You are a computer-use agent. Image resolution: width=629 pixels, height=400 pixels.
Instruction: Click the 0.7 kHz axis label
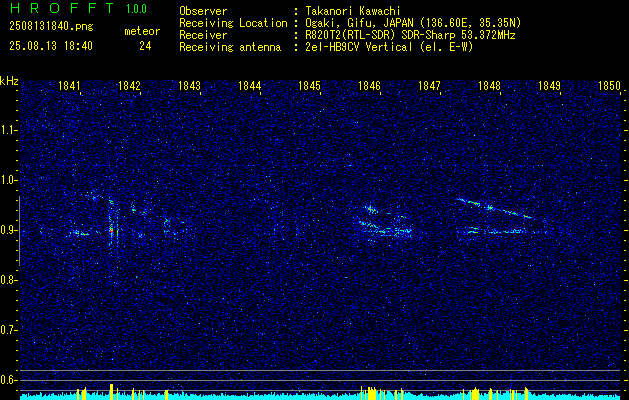point(8,330)
